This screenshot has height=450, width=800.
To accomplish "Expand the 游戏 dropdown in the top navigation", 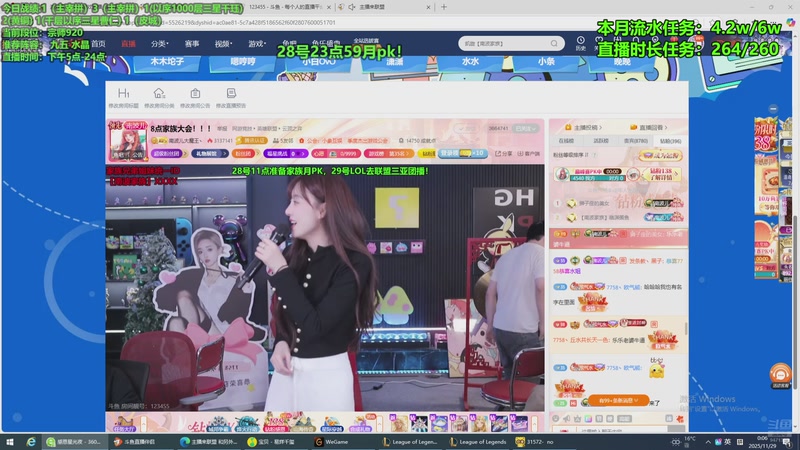I will [x=258, y=44].
